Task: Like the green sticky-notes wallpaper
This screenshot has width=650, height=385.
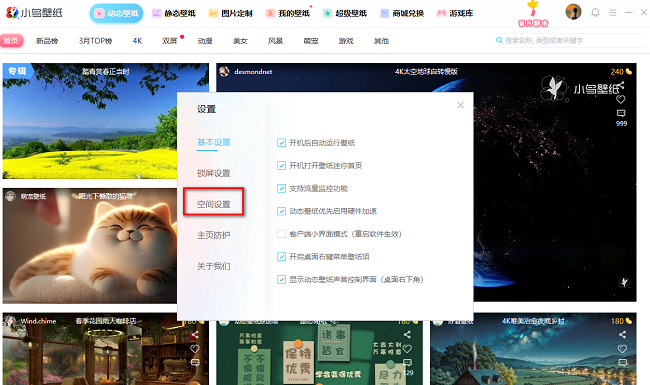Action: (x=407, y=349)
